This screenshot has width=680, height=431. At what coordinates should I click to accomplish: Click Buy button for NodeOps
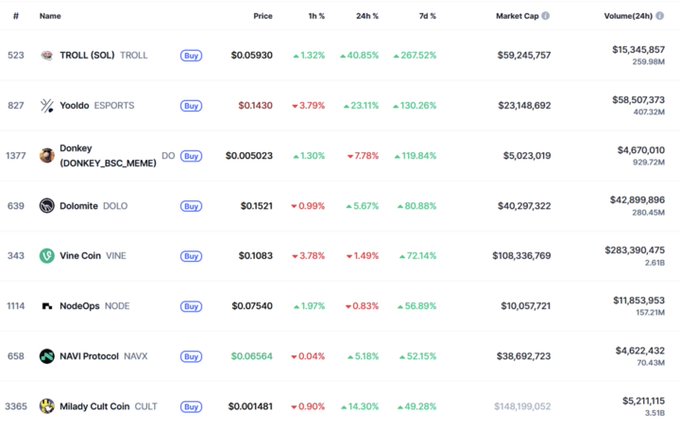[x=191, y=307]
